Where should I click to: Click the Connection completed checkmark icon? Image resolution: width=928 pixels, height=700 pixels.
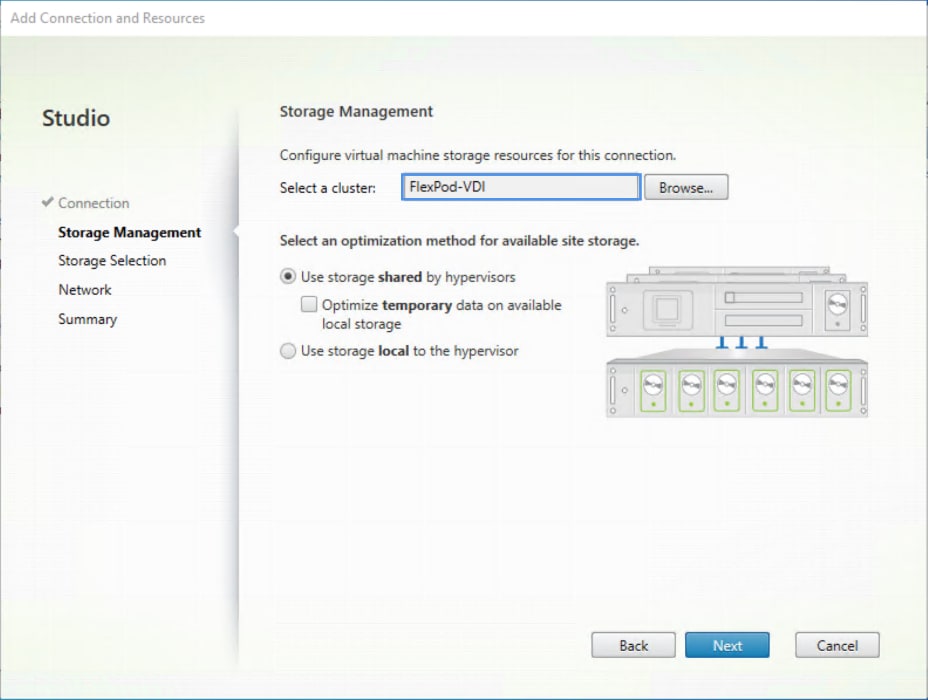click(x=48, y=202)
